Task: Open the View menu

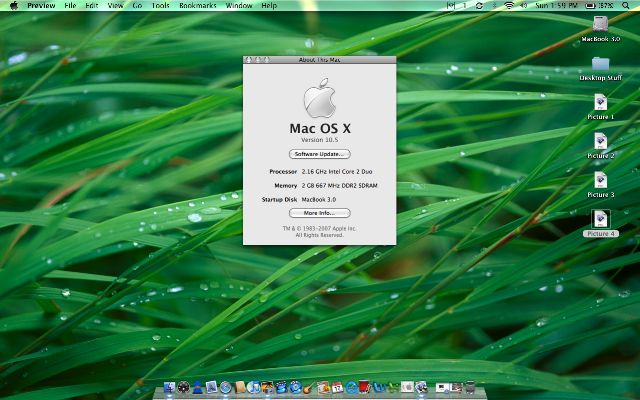Action: 116,6
